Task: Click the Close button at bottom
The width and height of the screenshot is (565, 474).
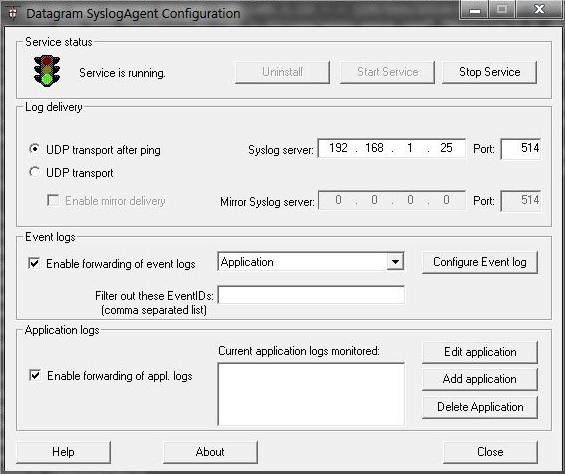Action: (x=490, y=452)
